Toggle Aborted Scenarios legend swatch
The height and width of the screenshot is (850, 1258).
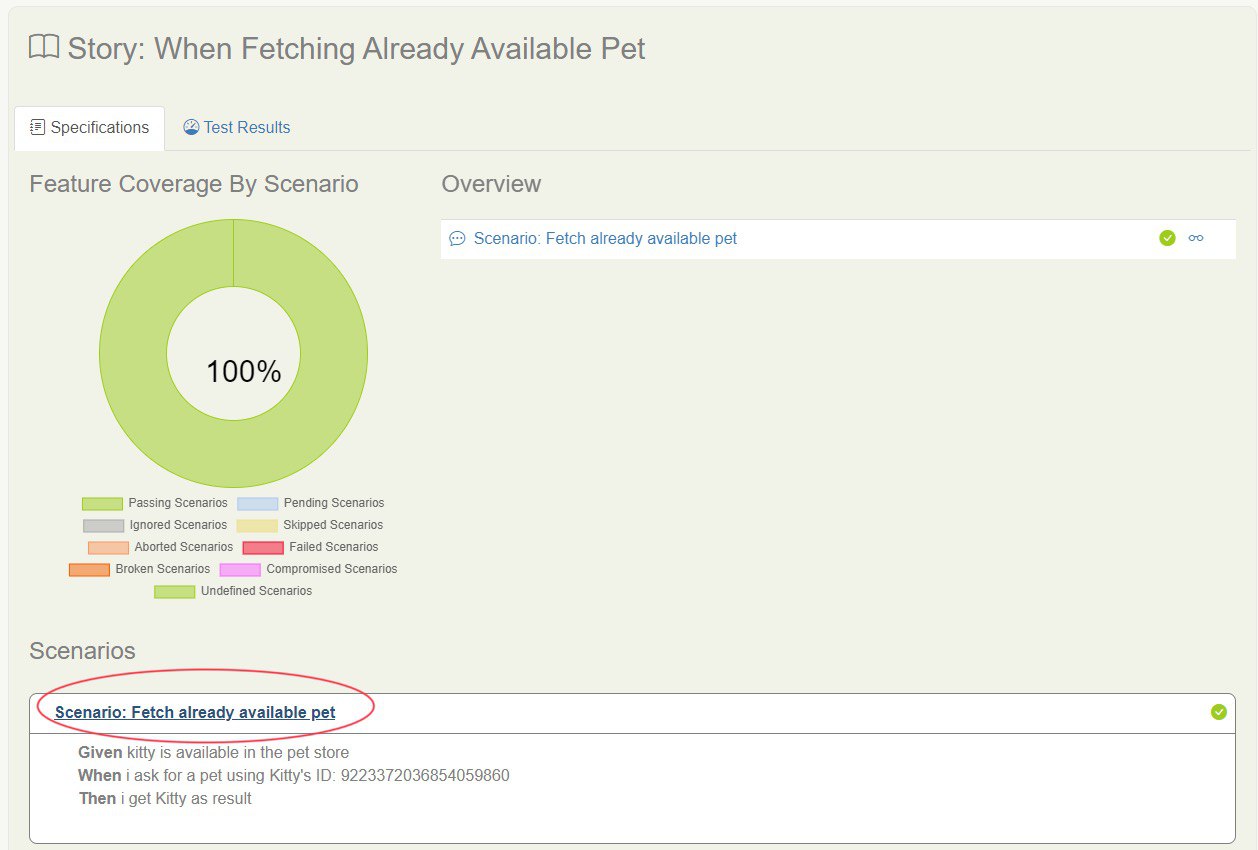[108, 548]
